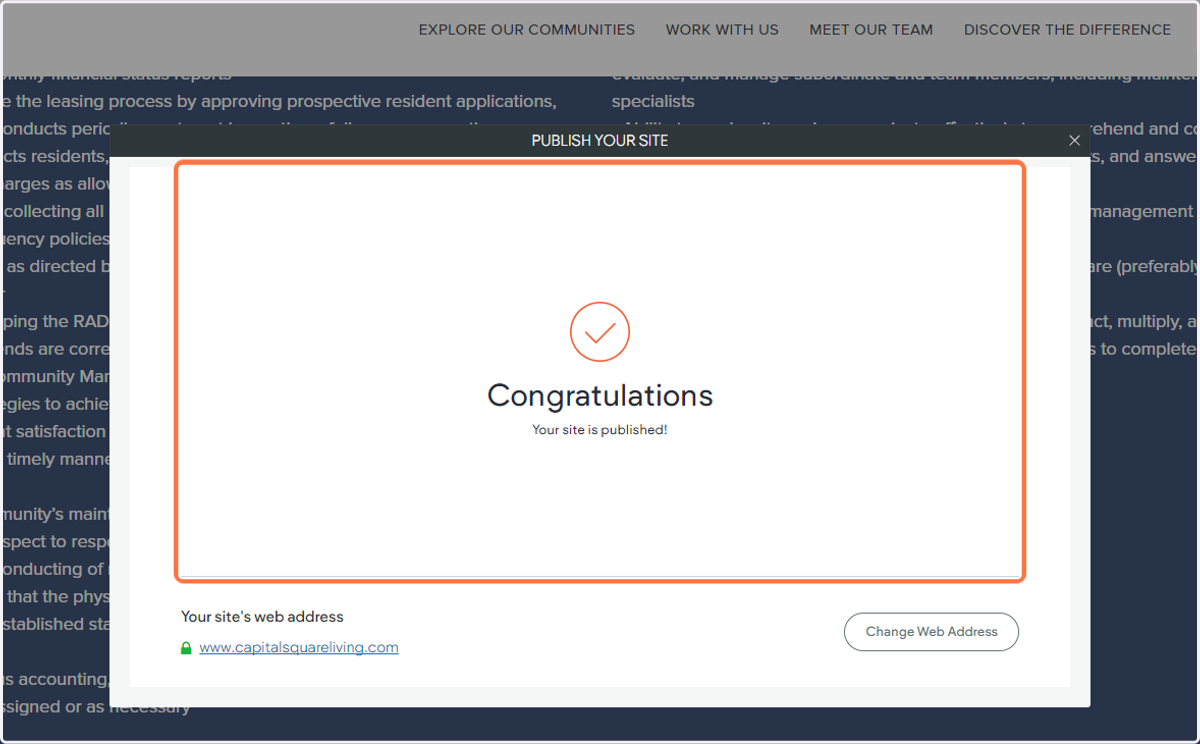Click the Change Web Address button

pyautogui.click(x=931, y=632)
